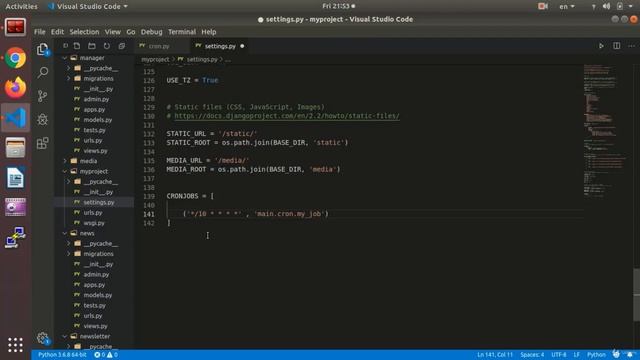Open the Explorer view in activity bar

42,49
